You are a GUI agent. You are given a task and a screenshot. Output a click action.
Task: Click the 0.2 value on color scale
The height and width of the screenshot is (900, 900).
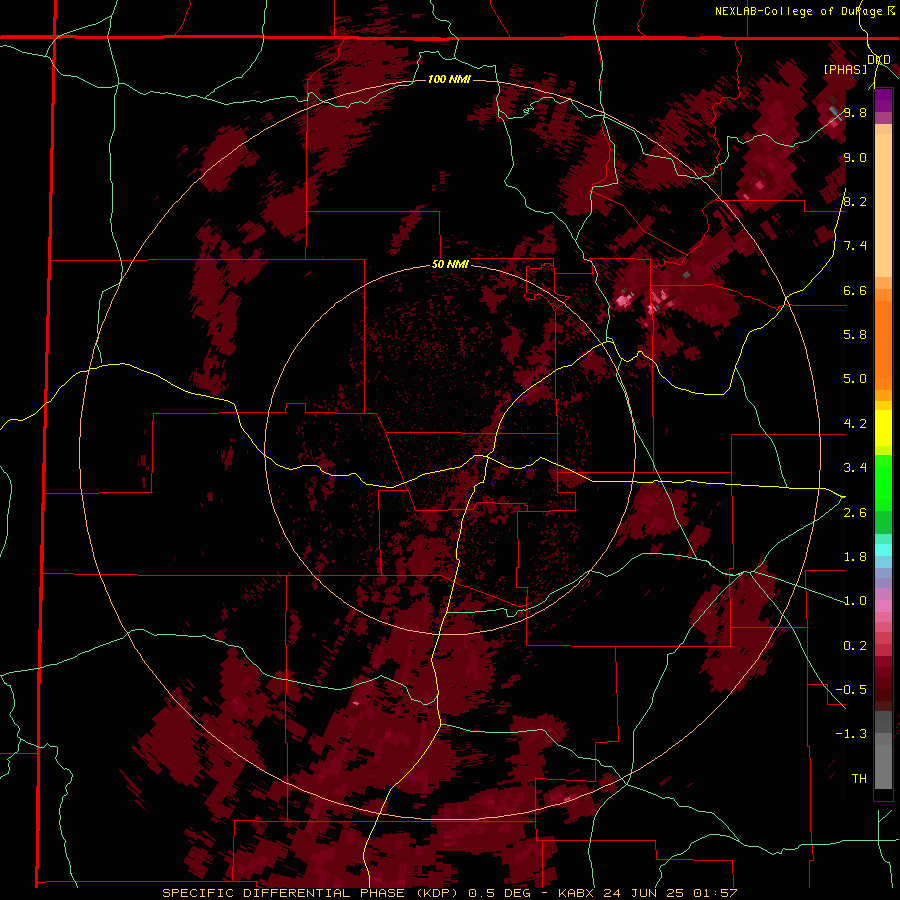coord(855,646)
